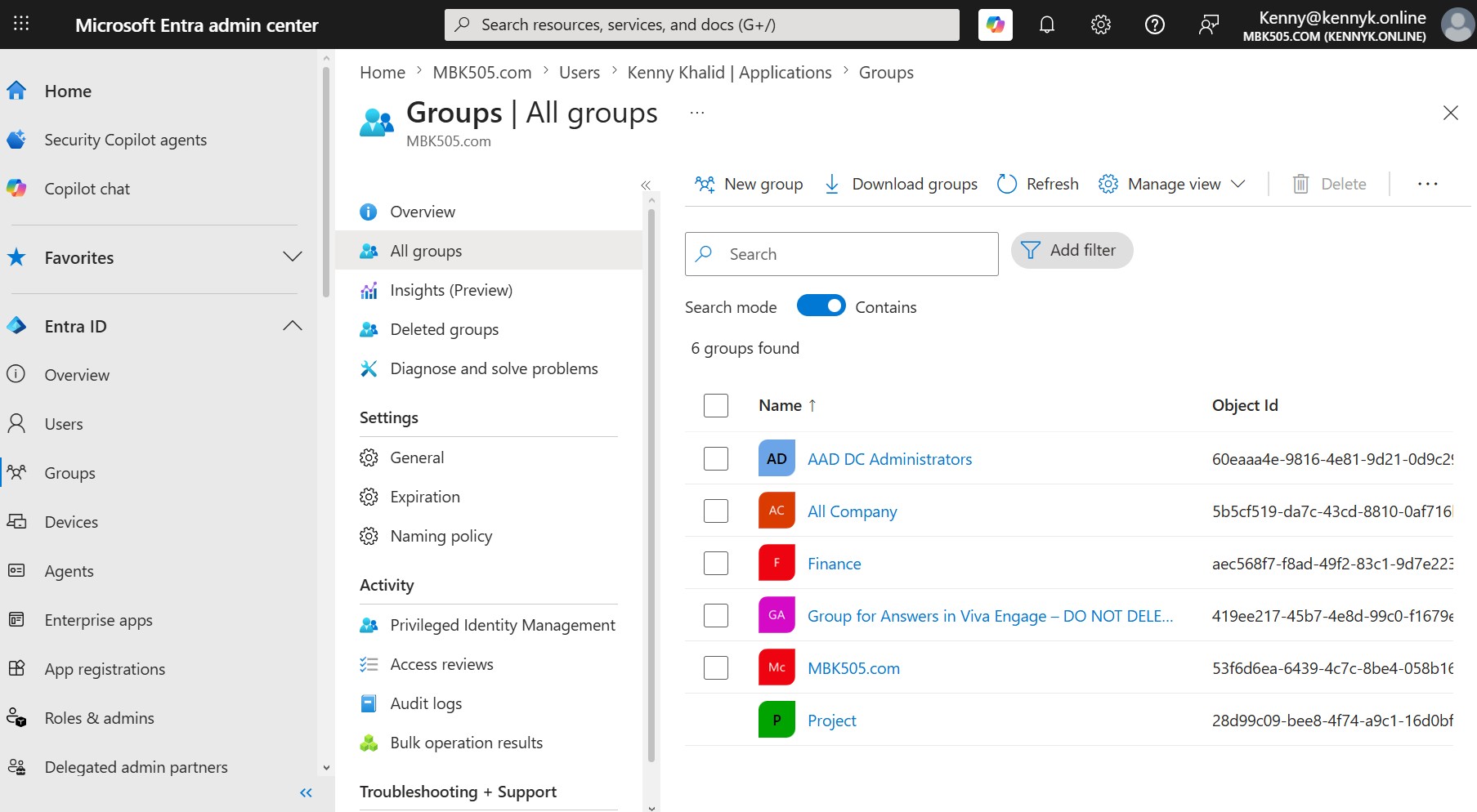The width and height of the screenshot is (1477, 812).
Task: Open Group for Answers in Viva Engage
Action: [x=990, y=616]
